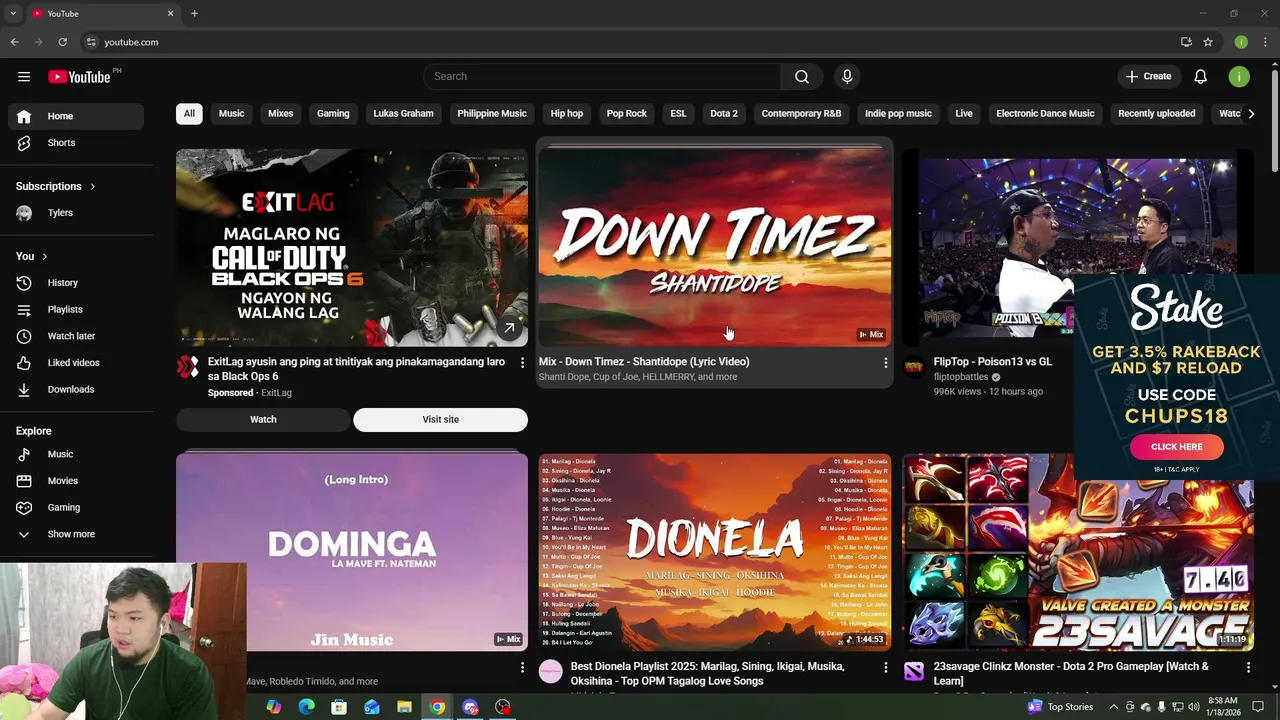Open the account avatar menu
The height and width of the screenshot is (720, 1280).
(1239, 76)
